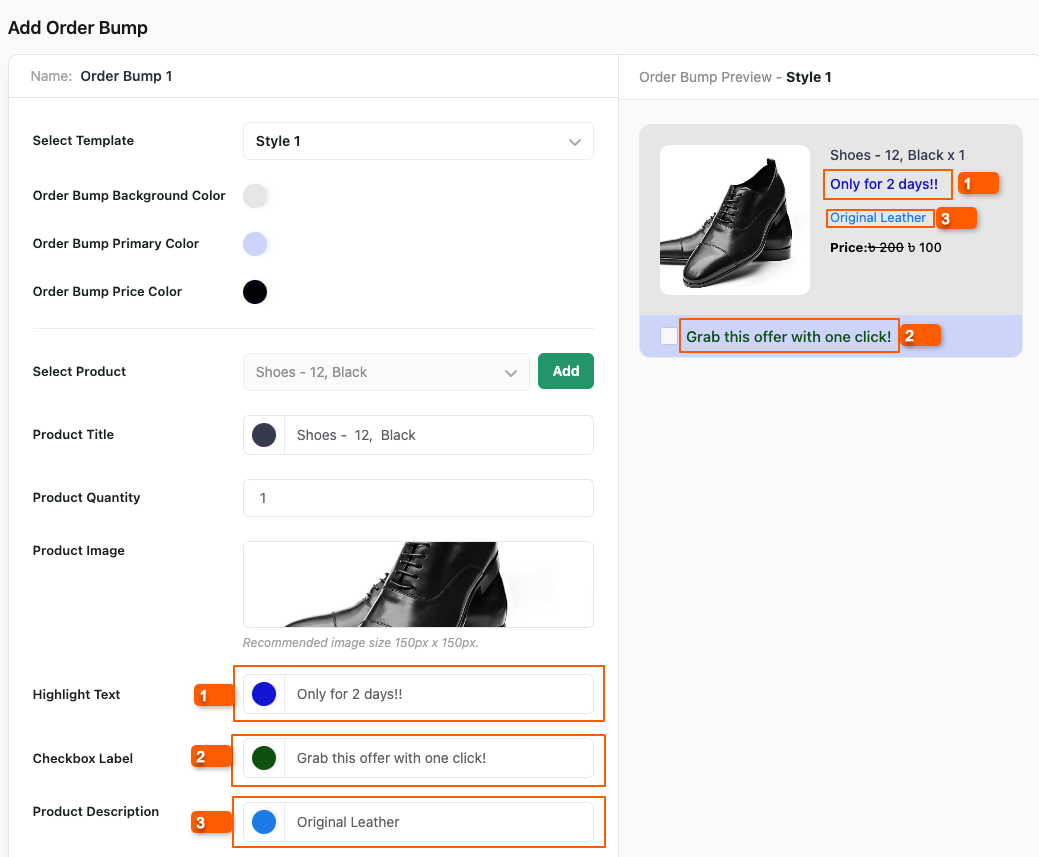Click the chevron in Style 1 selector
1039x857 pixels.
pyautogui.click(x=575, y=142)
